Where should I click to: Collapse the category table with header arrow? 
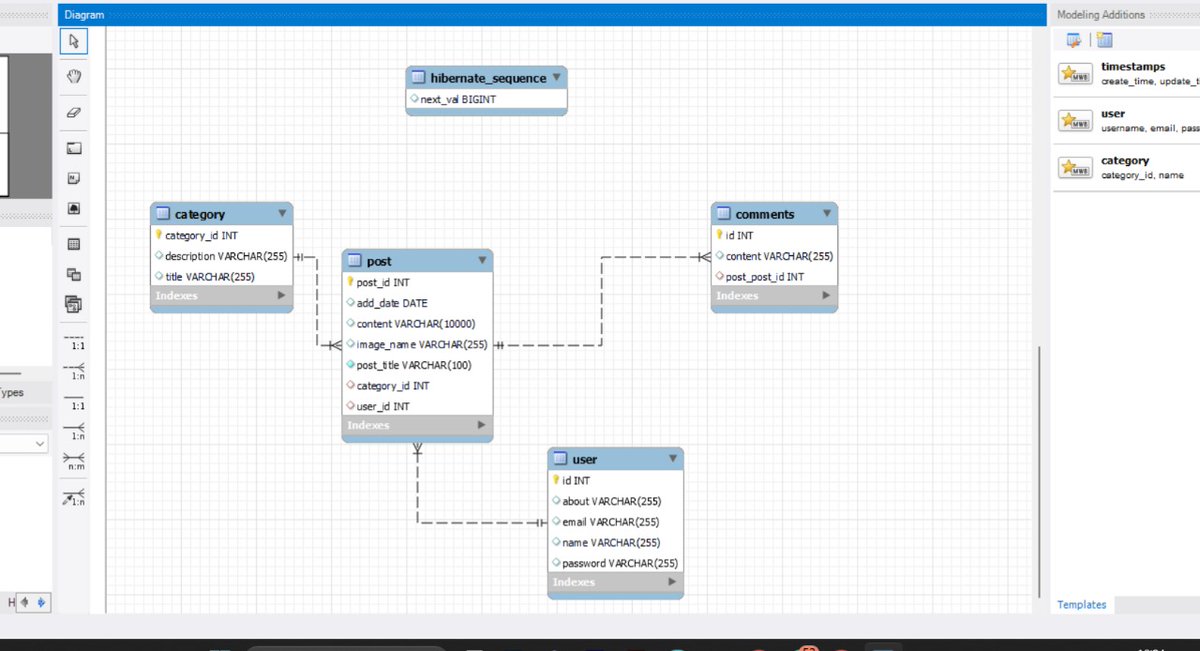click(x=282, y=213)
